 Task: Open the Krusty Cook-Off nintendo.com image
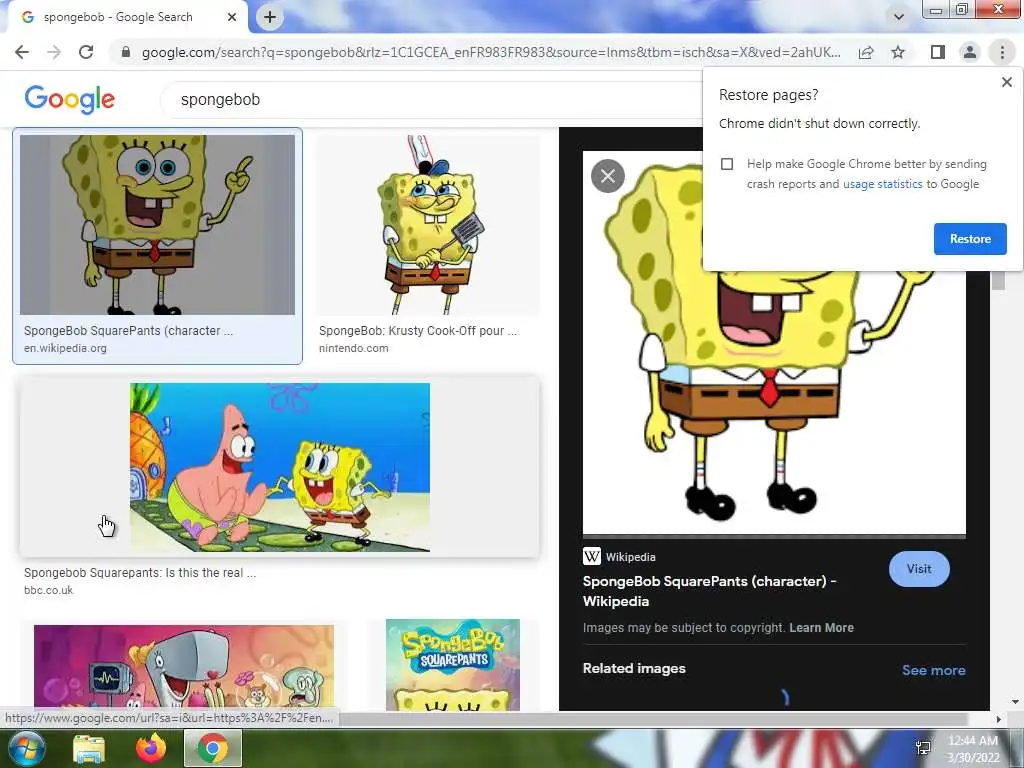428,225
